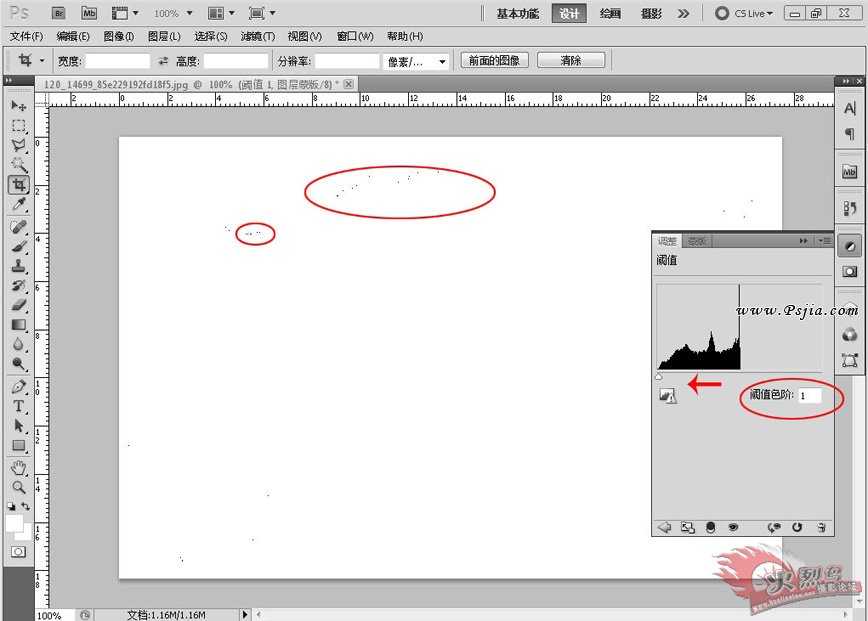Image resolution: width=868 pixels, height=621 pixels.
Task: Switch to the 基本功能 workspace
Action: click(518, 14)
